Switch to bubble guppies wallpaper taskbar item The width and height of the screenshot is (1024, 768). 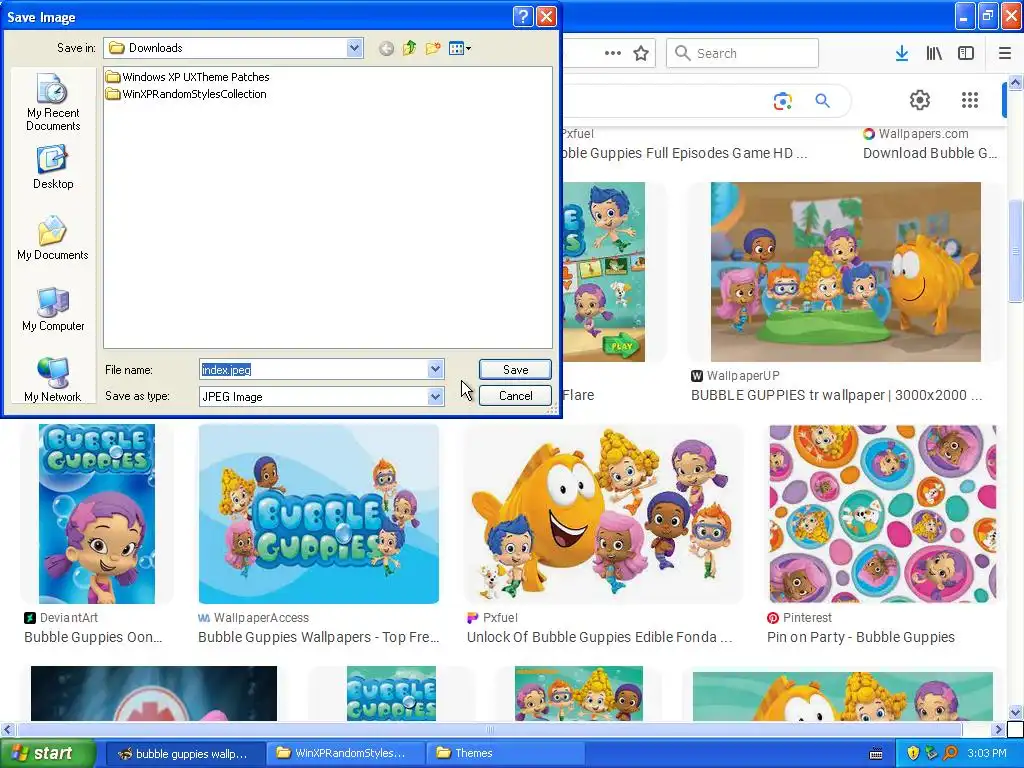pos(185,754)
